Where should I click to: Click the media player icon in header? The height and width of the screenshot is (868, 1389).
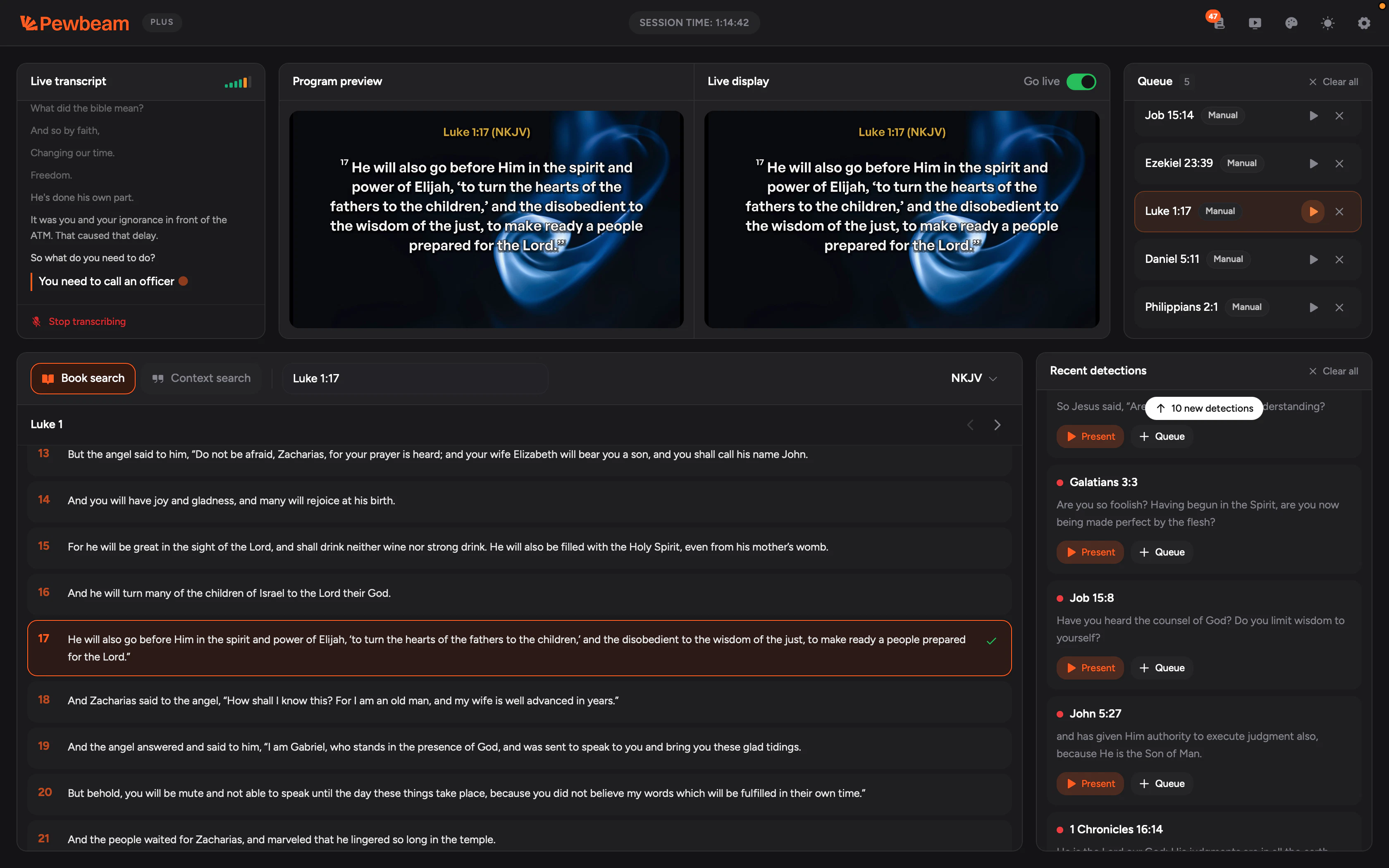1255,23
